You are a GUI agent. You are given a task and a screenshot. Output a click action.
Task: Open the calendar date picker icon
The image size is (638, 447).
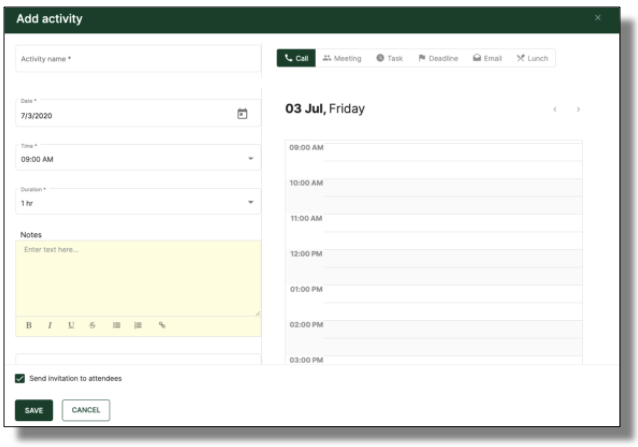pyautogui.click(x=242, y=114)
